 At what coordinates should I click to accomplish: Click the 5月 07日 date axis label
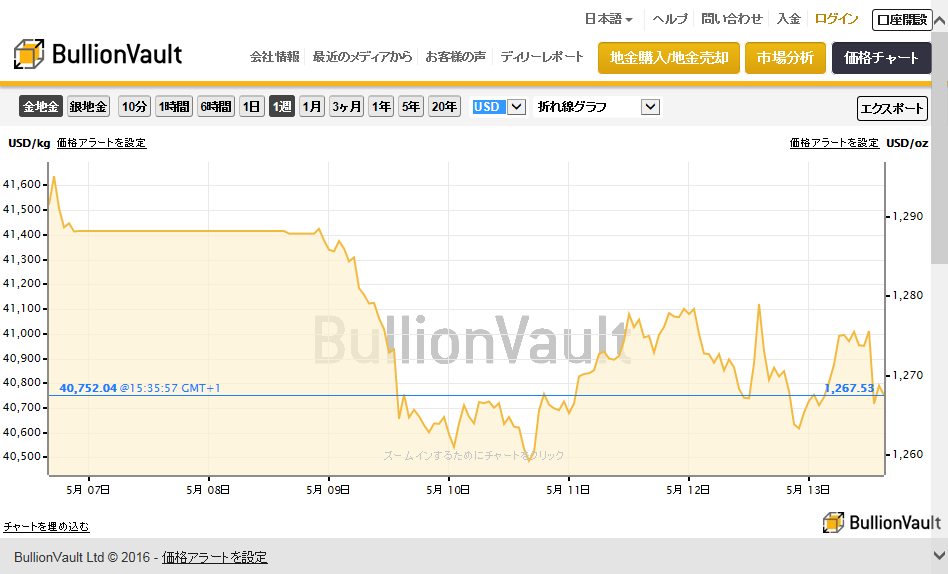[88, 489]
